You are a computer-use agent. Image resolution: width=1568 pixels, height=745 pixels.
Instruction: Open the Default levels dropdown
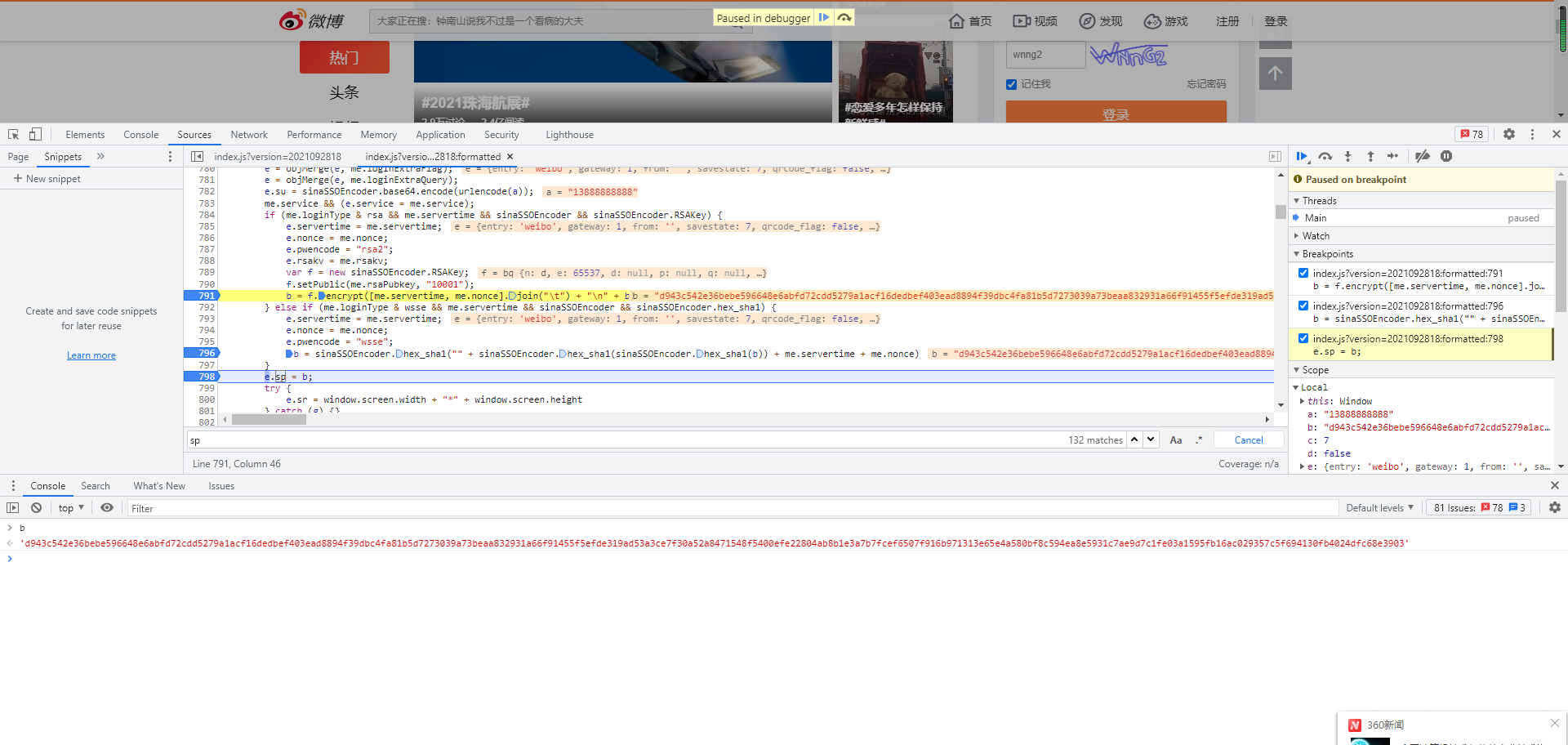tap(1379, 507)
